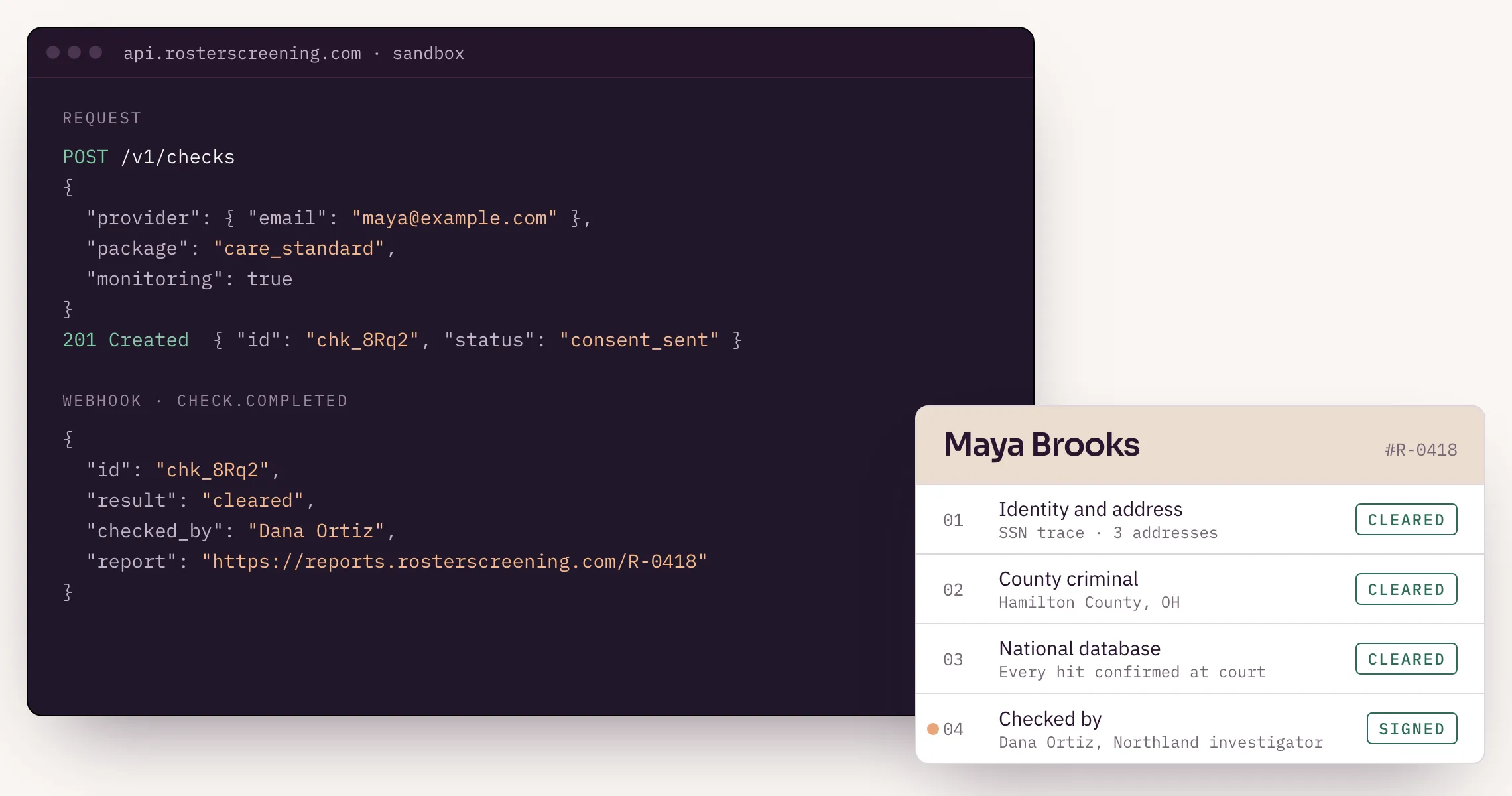Select the #R-0418 report number
1512x796 pixels.
[x=1421, y=450]
